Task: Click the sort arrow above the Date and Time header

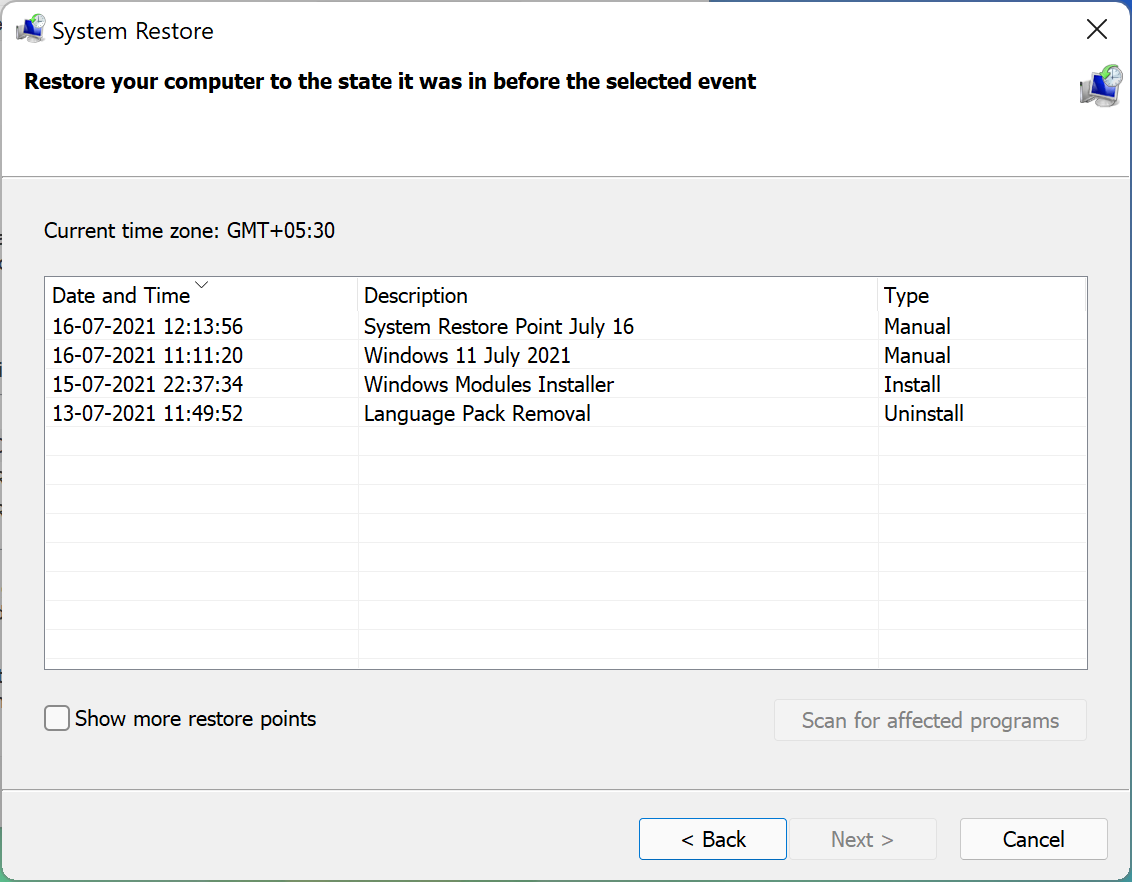Action: coord(202,284)
